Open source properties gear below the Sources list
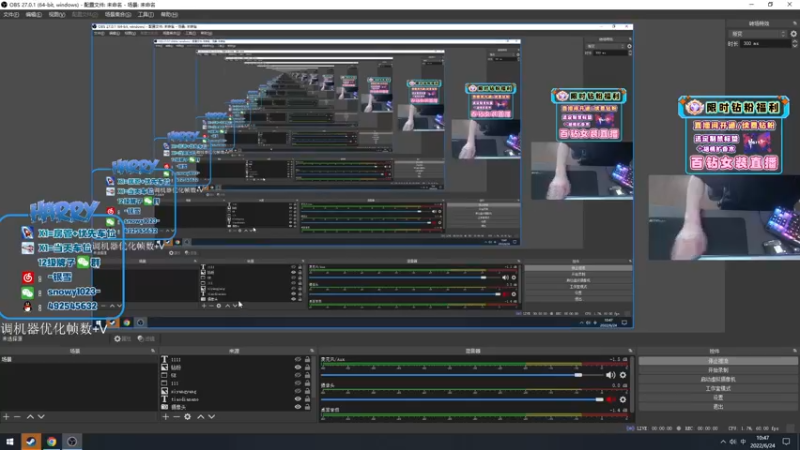Screen dimensions: 800x450 tap(188, 417)
